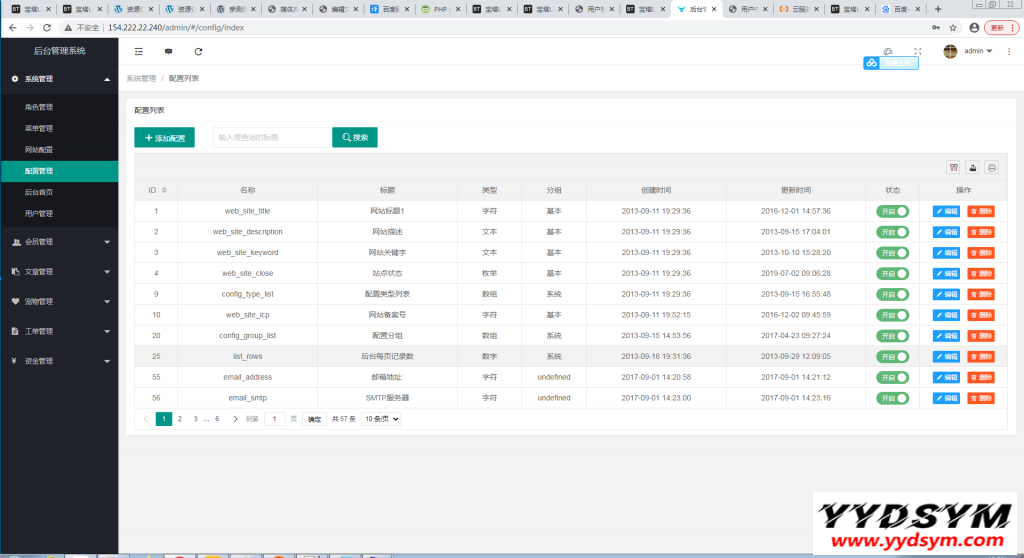Click the export icon above the table
Viewport: 1024px width, 558px height.
[x=972, y=168]
